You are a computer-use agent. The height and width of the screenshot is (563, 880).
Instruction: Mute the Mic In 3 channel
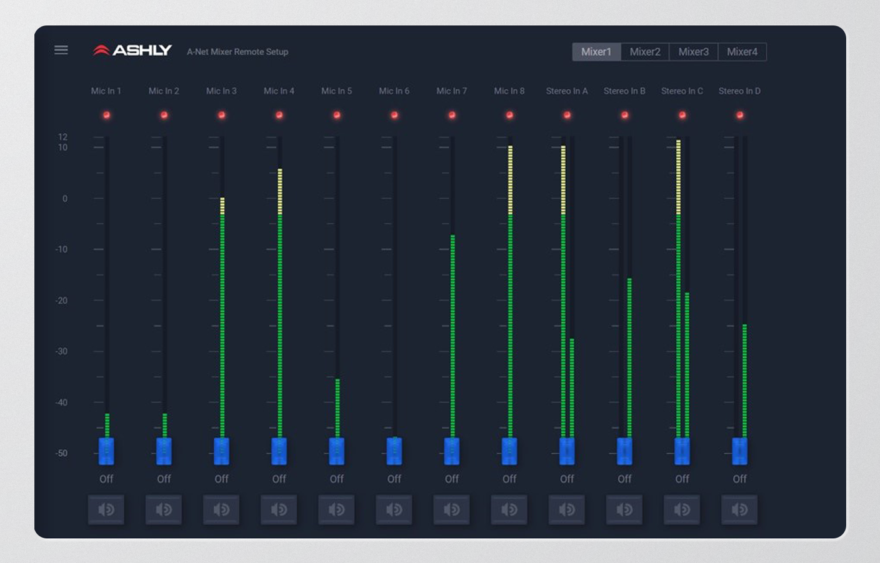click(221, 510)
